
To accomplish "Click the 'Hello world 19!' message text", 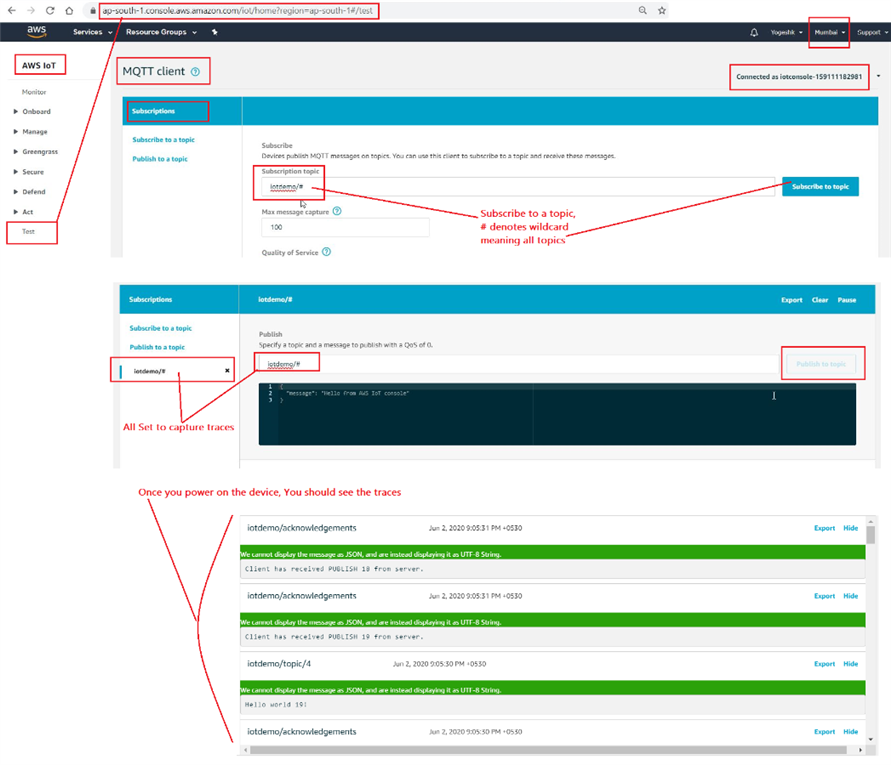I will [x=276, y=704].
